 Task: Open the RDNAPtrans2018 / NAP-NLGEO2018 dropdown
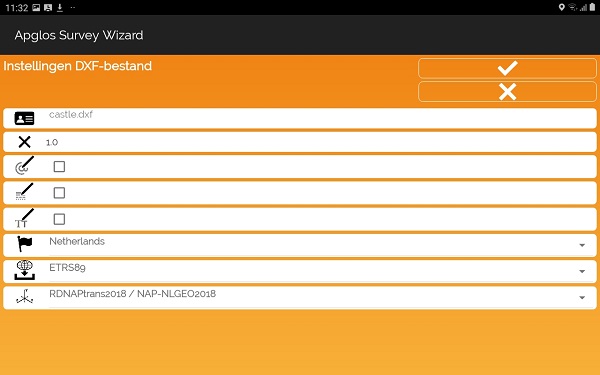tap(321, 297)
